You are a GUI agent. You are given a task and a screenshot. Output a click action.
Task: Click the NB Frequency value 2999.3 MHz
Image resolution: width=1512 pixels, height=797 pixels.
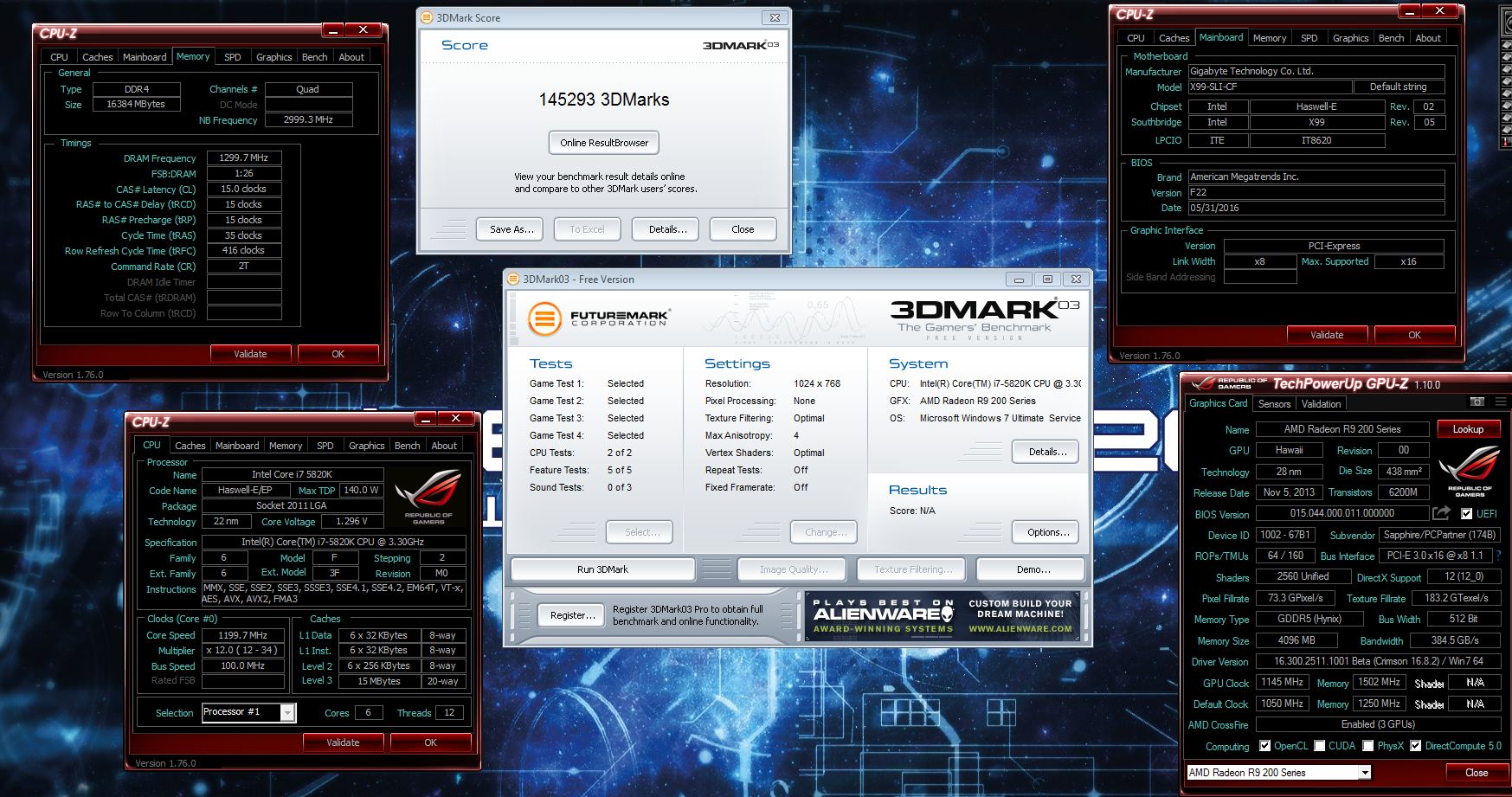pyautogui.click(x=308, y=120)
